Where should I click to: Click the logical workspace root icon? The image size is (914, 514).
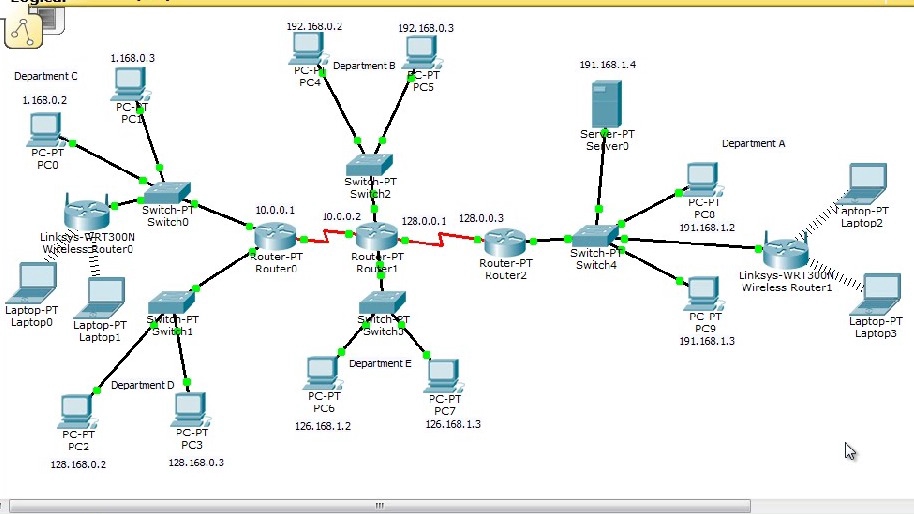(23, 31)
